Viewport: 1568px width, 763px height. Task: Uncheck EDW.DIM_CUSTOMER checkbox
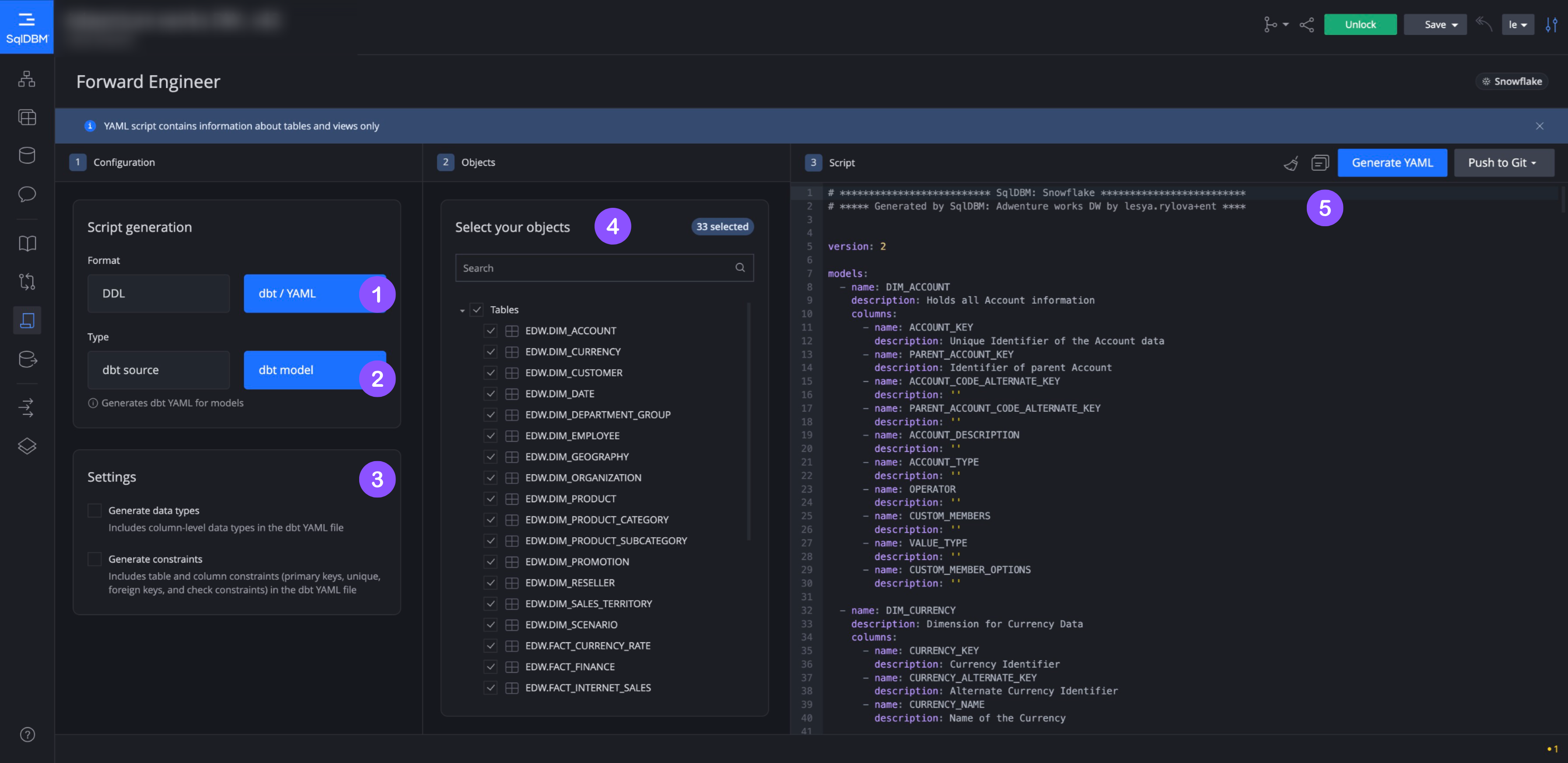(x=490, y=373)
